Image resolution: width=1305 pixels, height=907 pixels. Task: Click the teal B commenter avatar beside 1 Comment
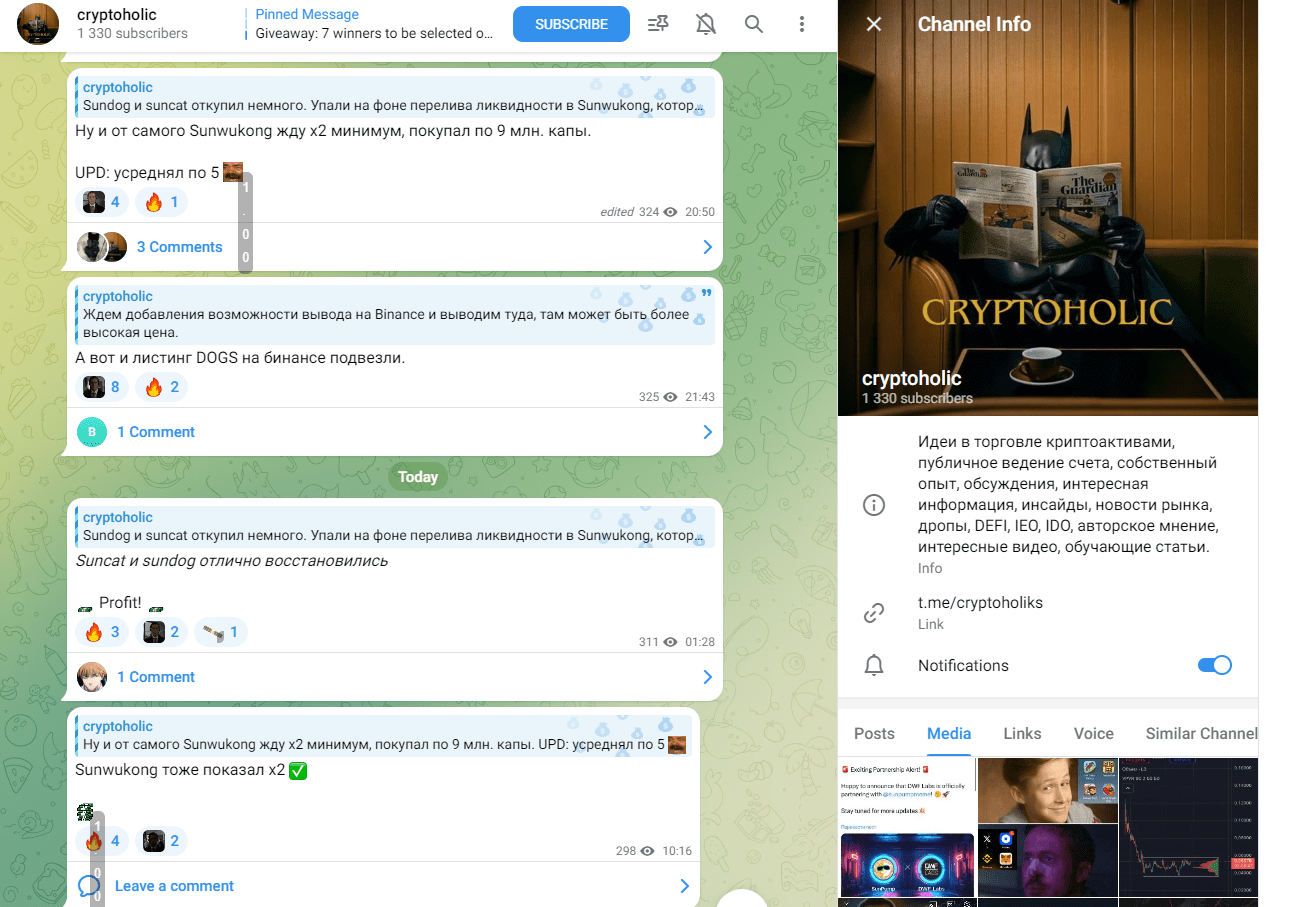click(92, 432)
